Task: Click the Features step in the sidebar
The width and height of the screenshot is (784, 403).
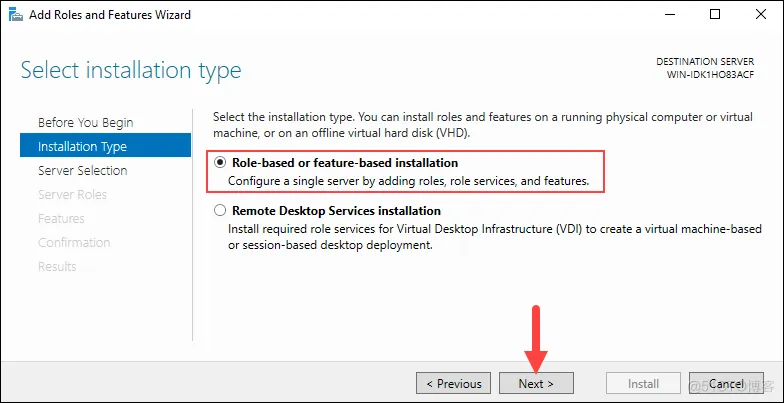Action: [x=61, y=218]
